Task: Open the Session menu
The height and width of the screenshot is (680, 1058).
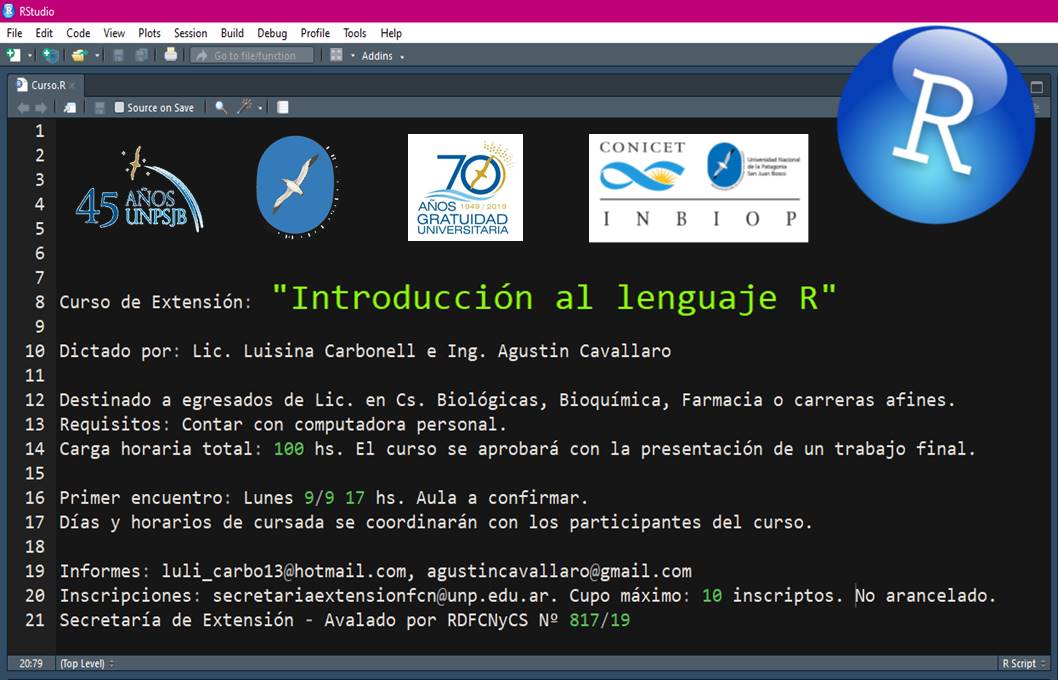Action: (190, 33)
